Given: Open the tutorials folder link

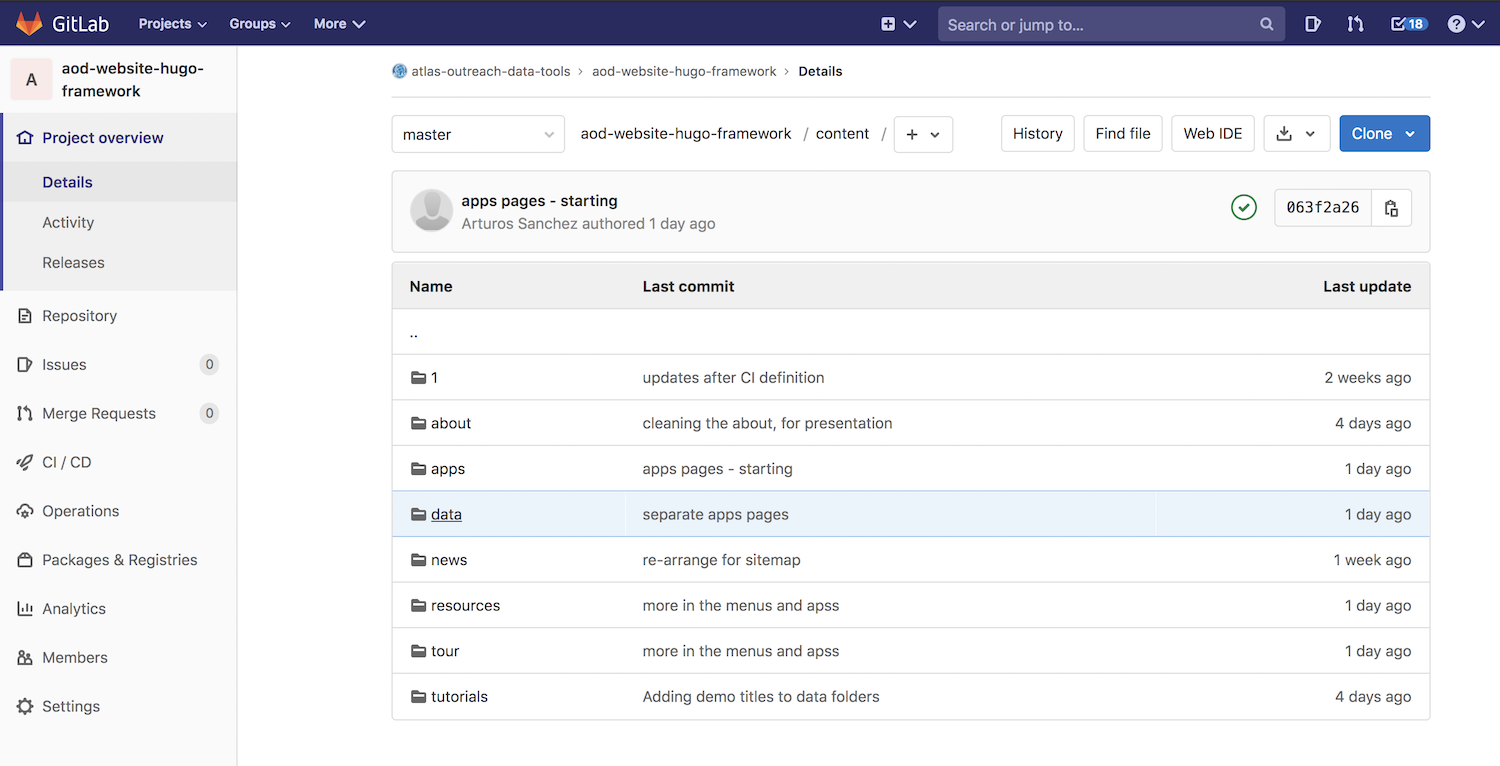Looking at the screenshot, I should point(459,697).
